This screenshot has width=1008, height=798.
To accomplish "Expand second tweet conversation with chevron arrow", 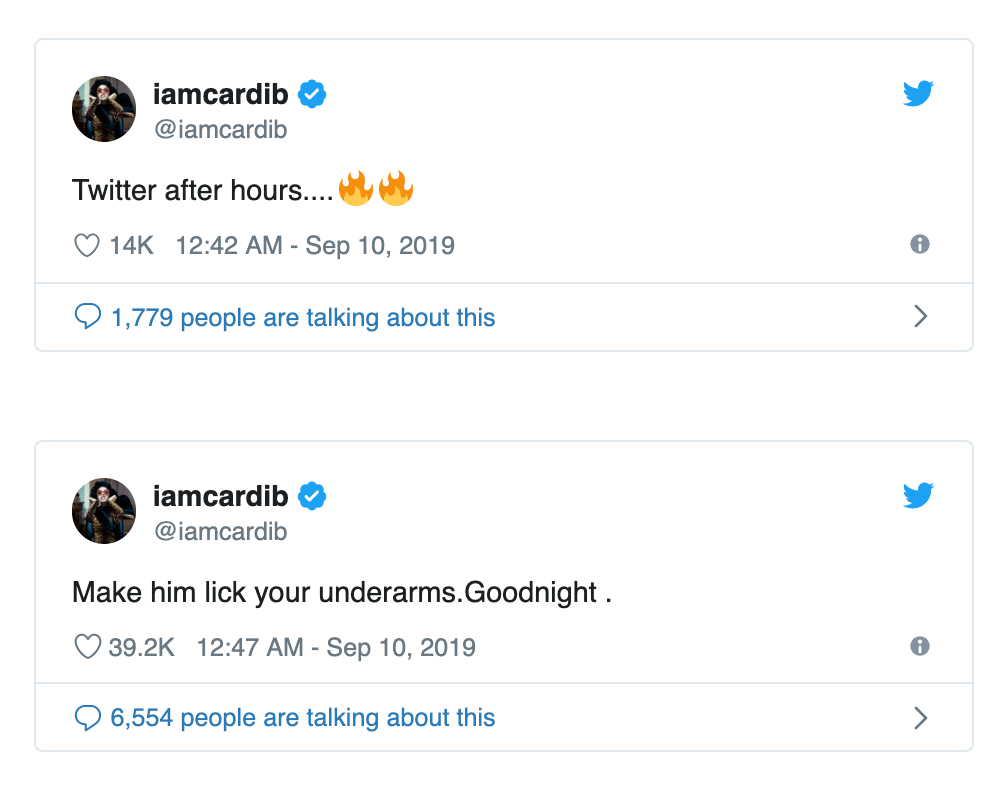I will [921, 718].
